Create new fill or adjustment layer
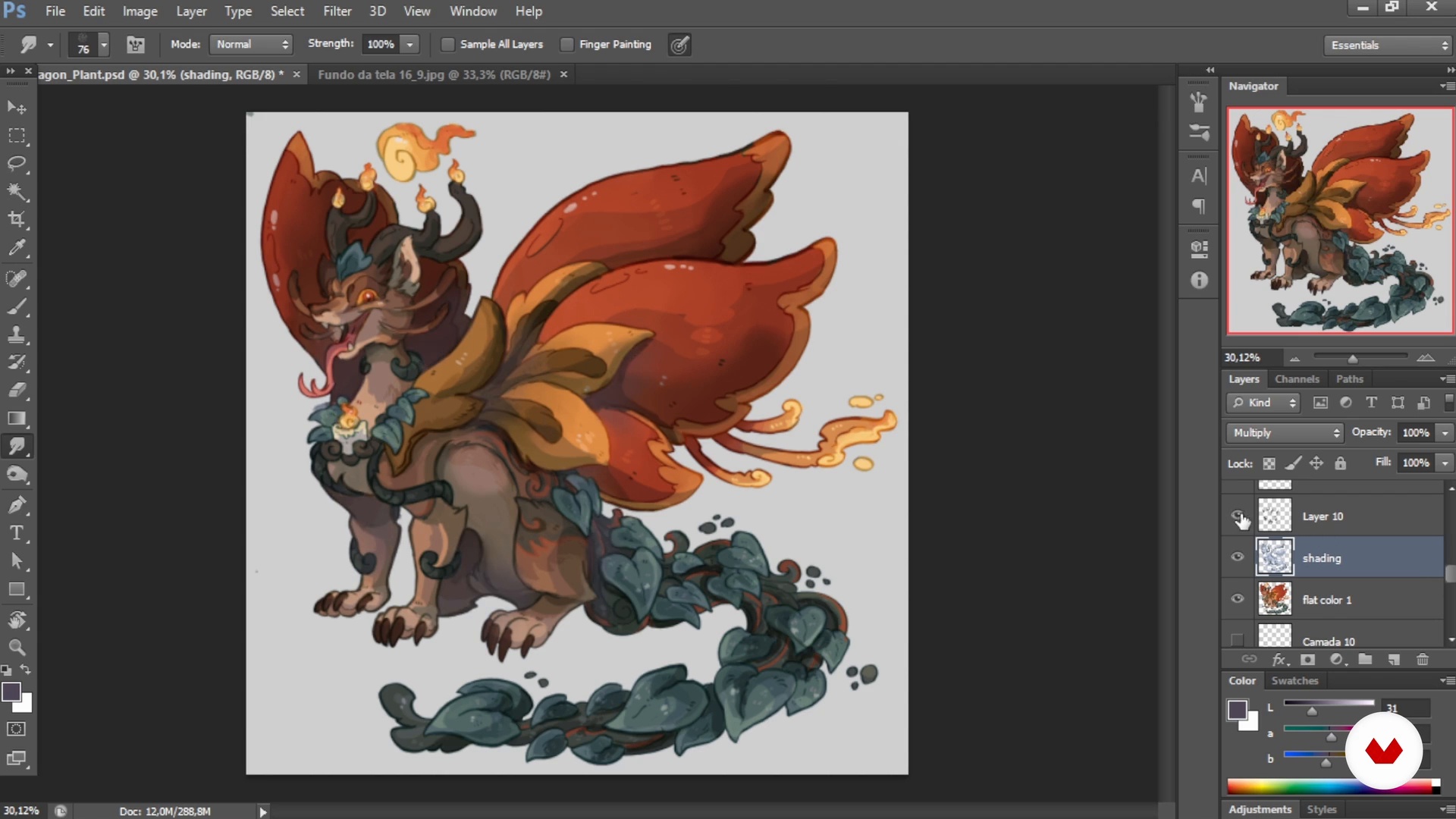Viewport: 1456px width, 819px height. coord(1338,660)
